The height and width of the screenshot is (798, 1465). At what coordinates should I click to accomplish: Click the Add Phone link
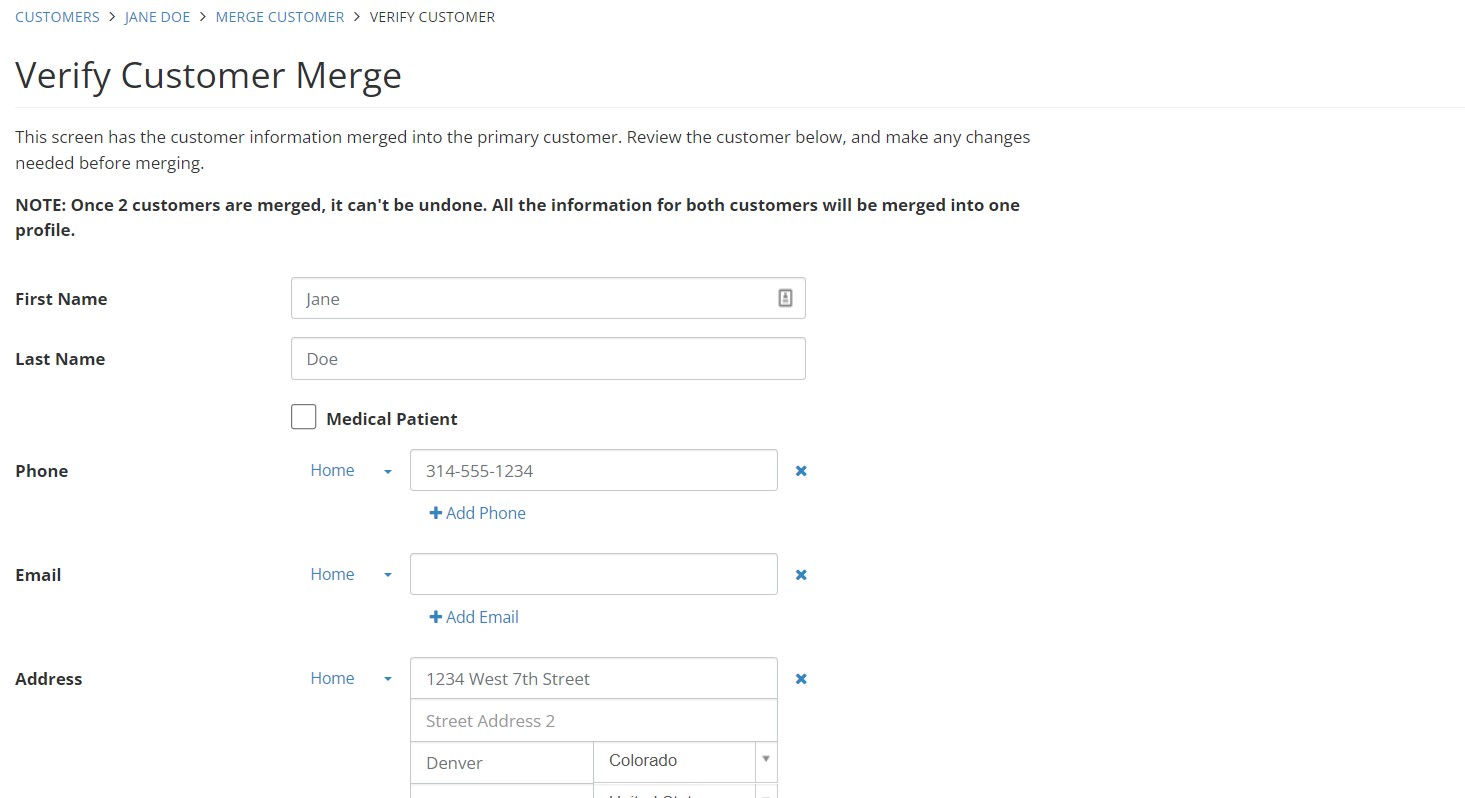tap(486, 513)
